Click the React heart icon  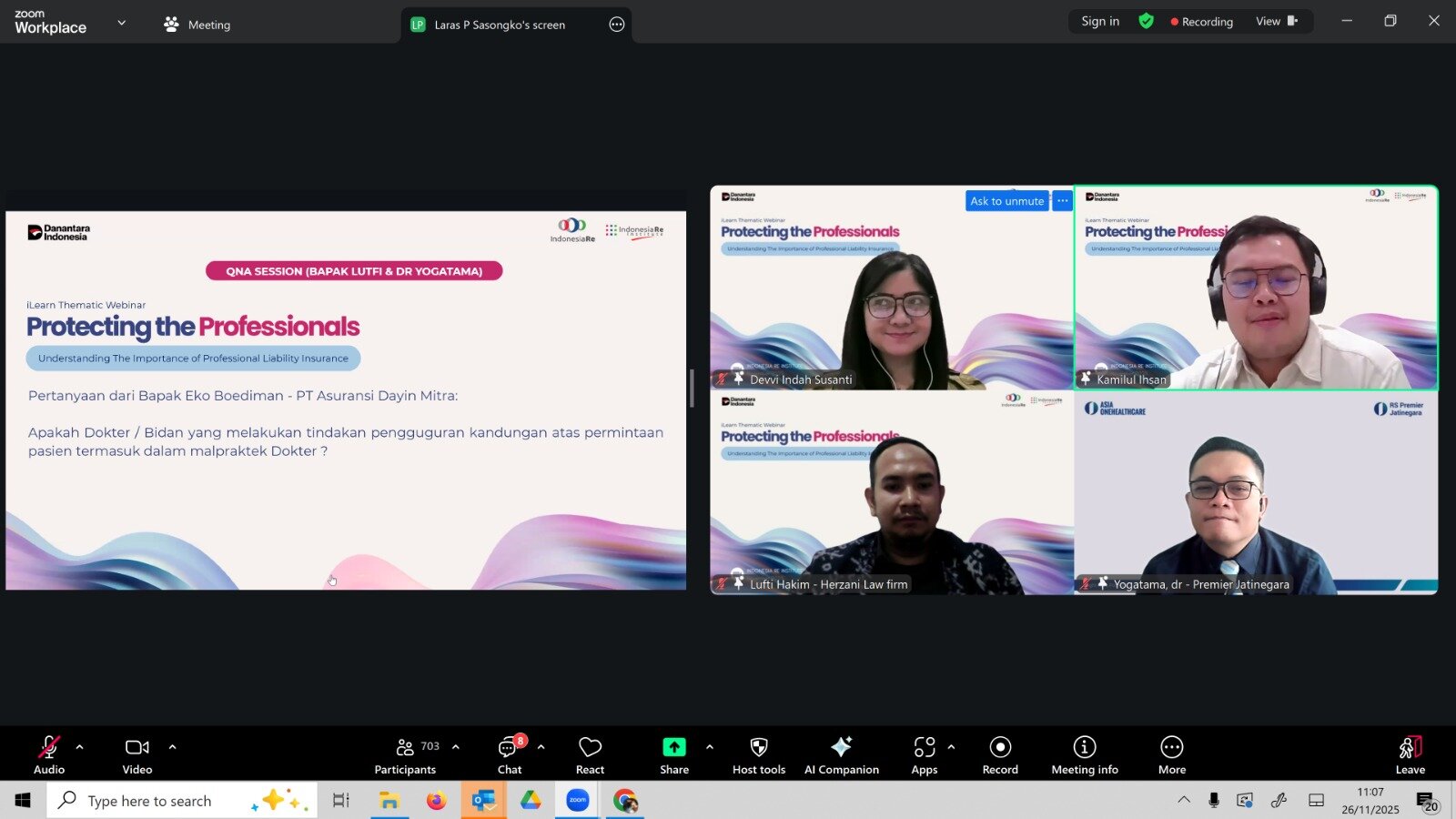pyautogui.click(x=590, y=755)
